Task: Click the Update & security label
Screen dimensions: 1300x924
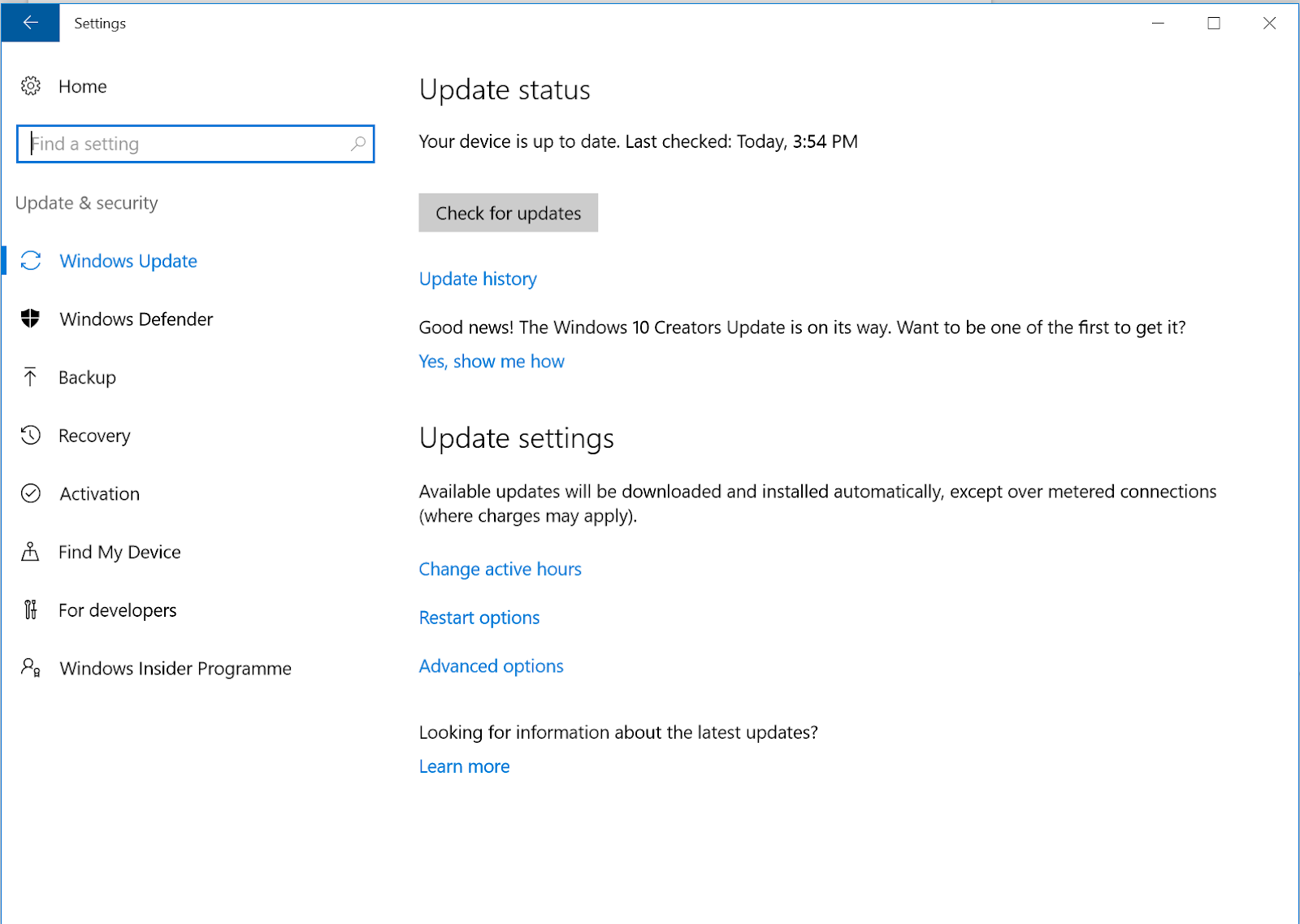Action: pyautogui.click(x=87, y=203)
